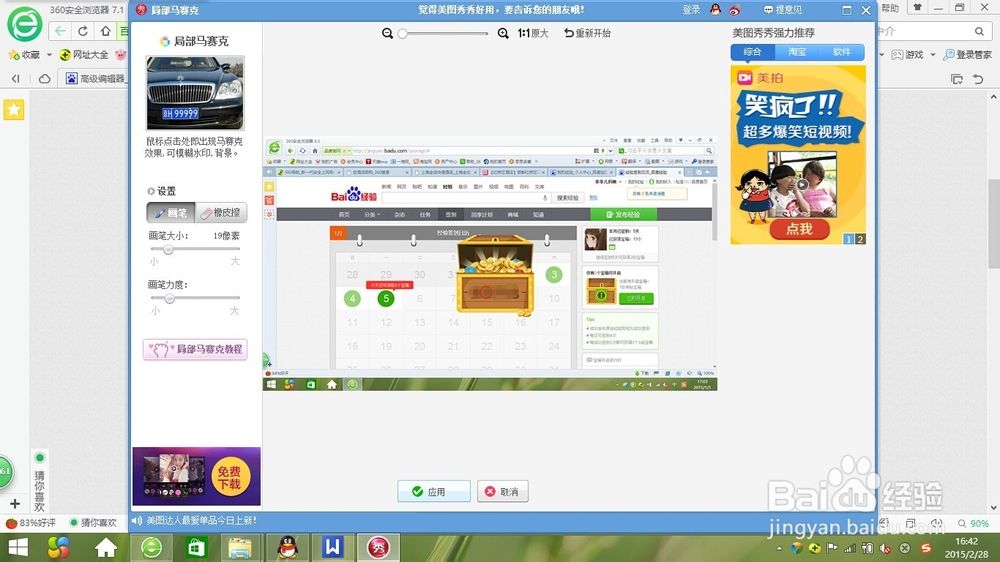Click the 360 browser logo icon

[24, 24]
